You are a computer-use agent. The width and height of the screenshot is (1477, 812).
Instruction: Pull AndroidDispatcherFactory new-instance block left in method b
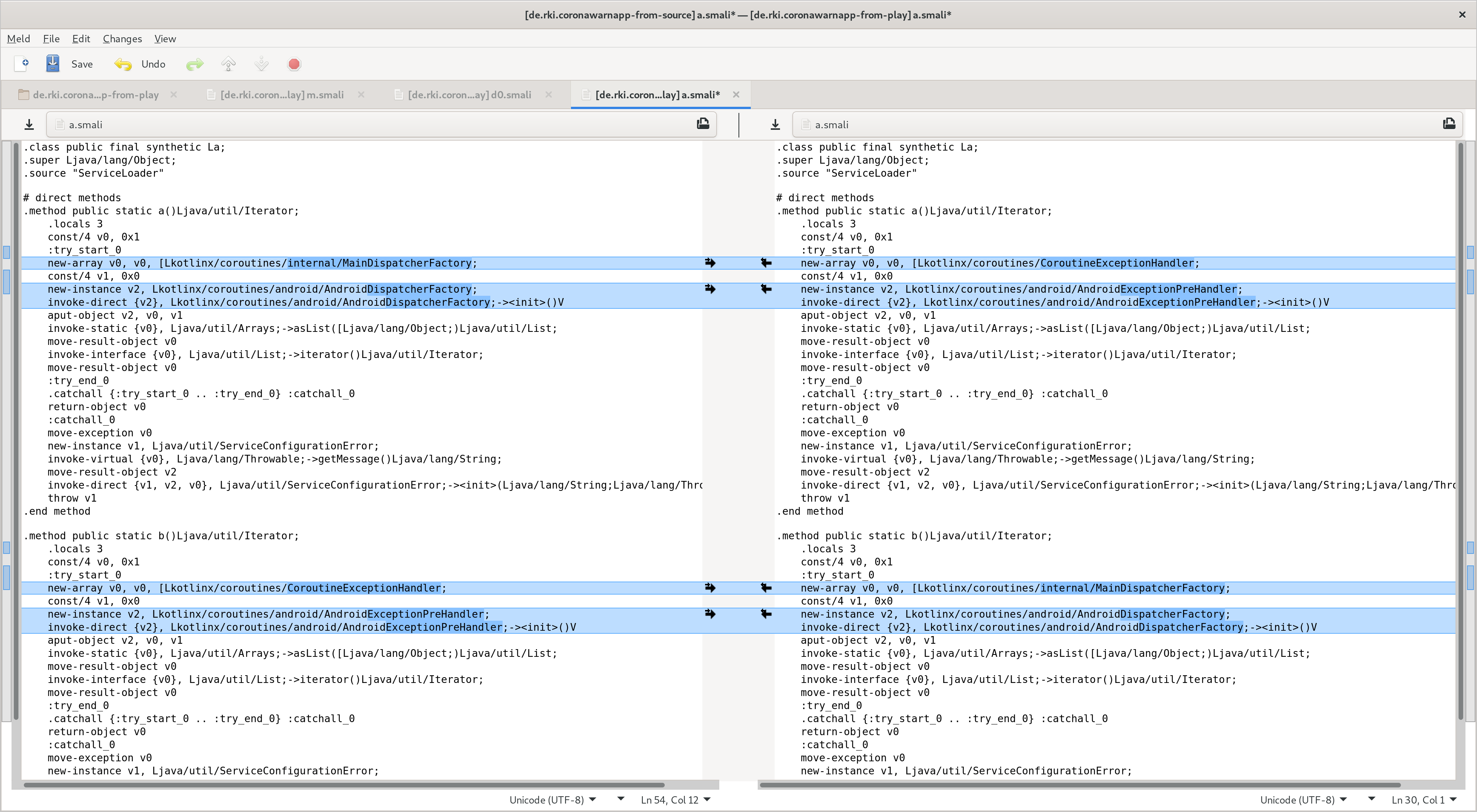pyautogui.click(x=766, y=614)
